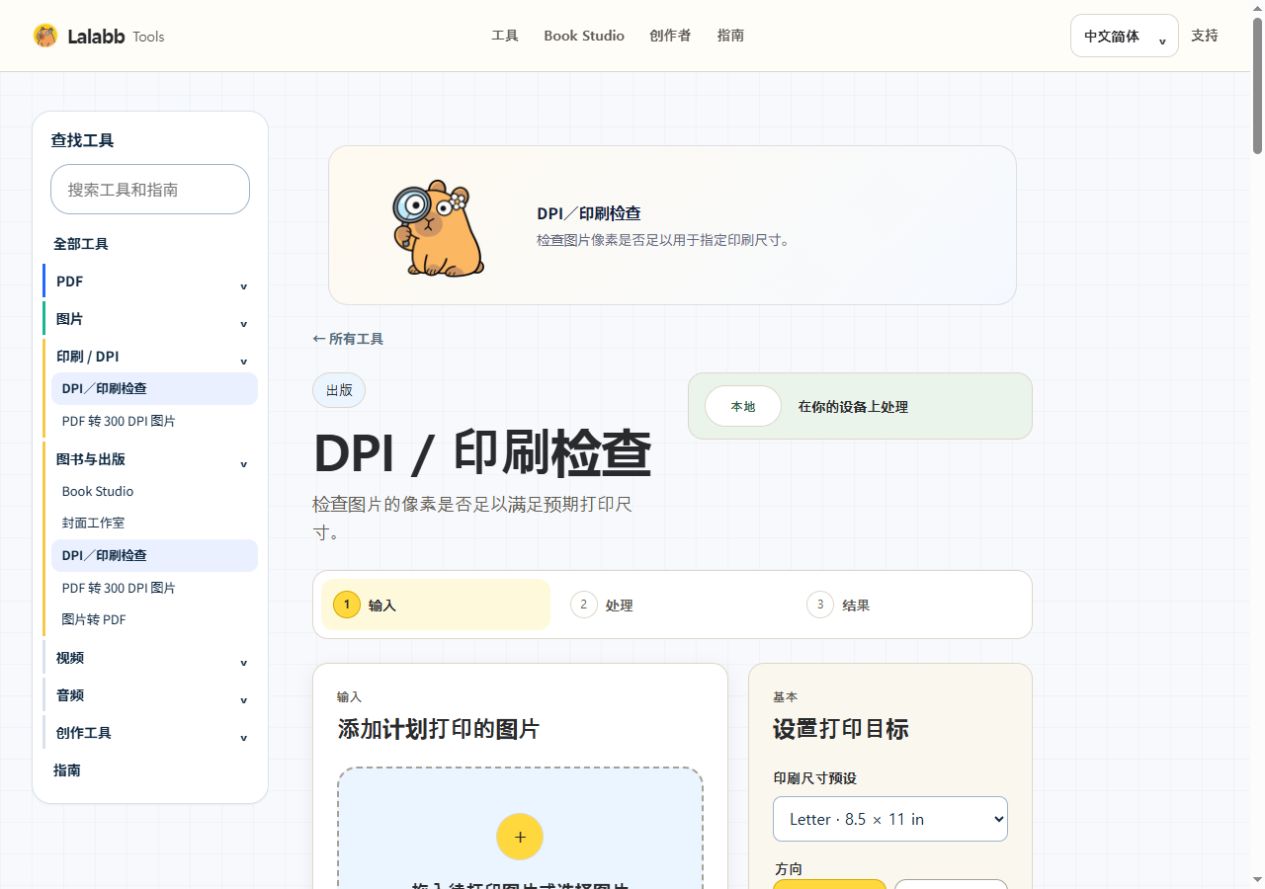1265x889 pixels.
Task: Open 图片转 PDF in the sidebar
Action: click(x=155, y=620)
